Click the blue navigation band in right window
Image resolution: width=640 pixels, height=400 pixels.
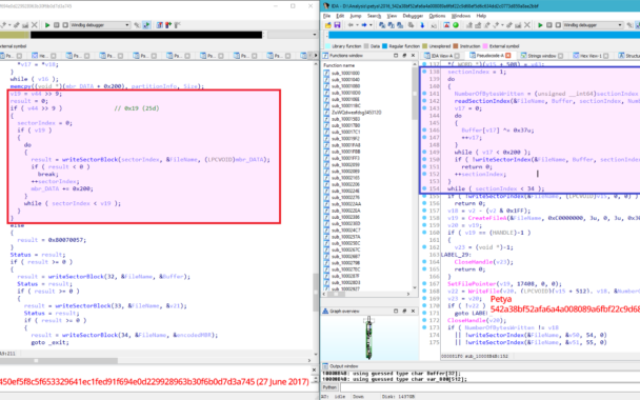click(x=484, y=35)
